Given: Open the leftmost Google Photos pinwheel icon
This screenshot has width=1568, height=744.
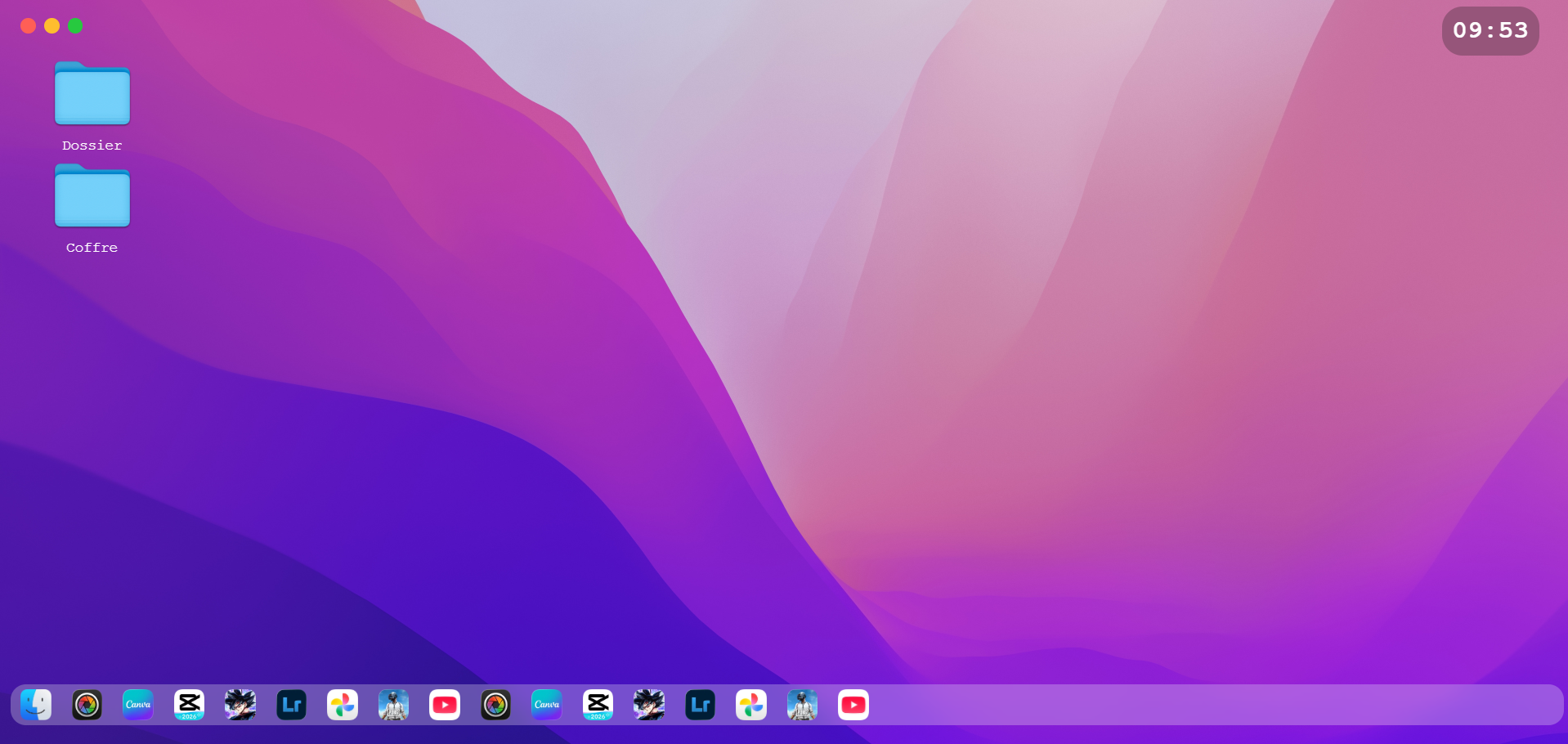Looking at the screenshot, I should point(343,705).
